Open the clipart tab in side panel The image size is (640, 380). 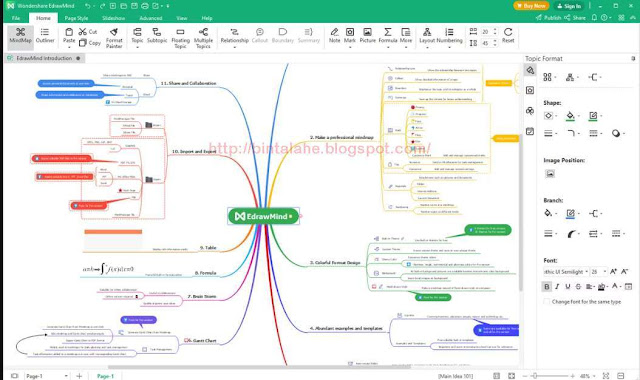(x=530, y=111)
